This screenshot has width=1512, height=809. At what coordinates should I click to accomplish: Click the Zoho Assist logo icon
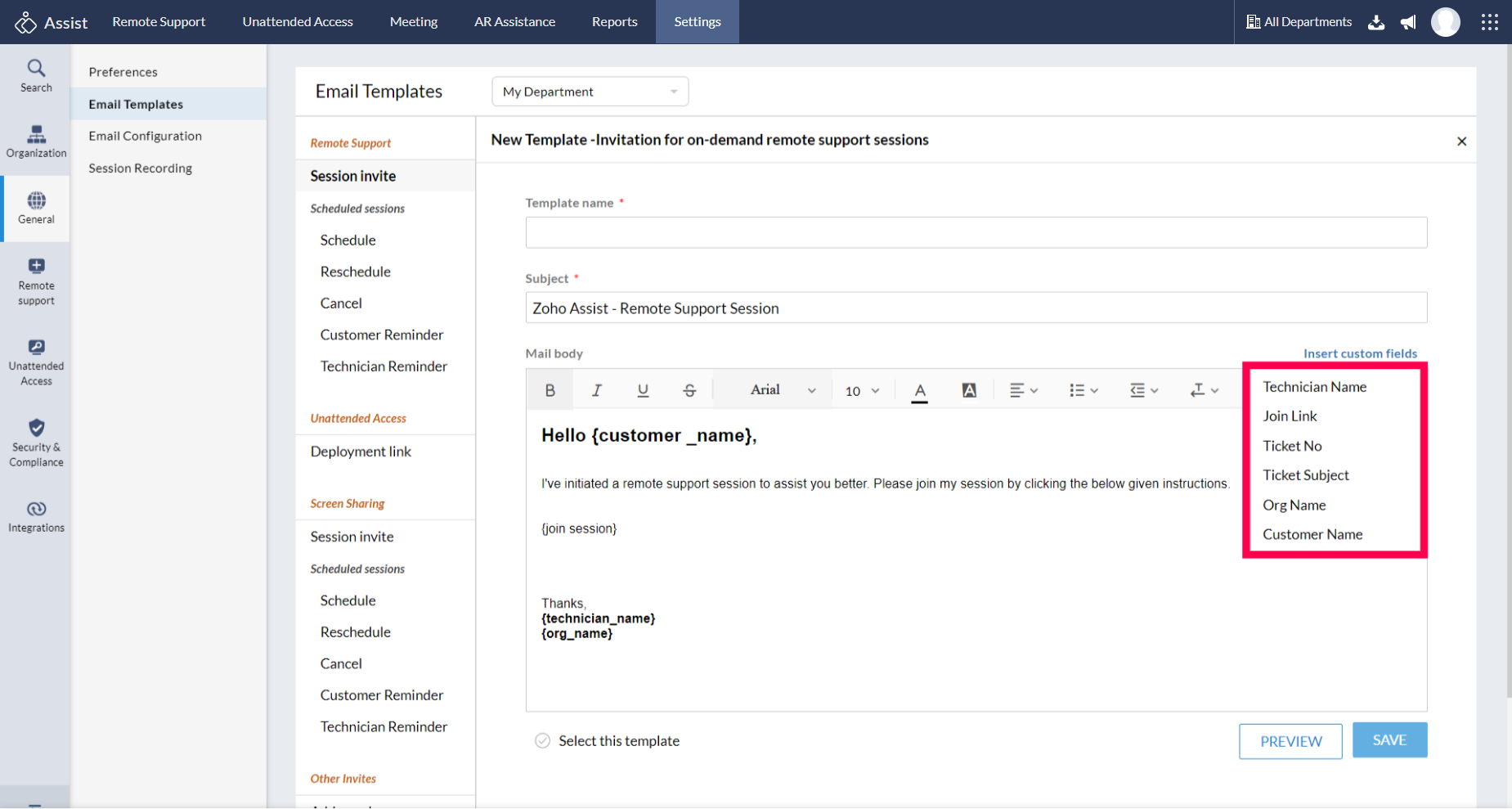pos(25,22)
